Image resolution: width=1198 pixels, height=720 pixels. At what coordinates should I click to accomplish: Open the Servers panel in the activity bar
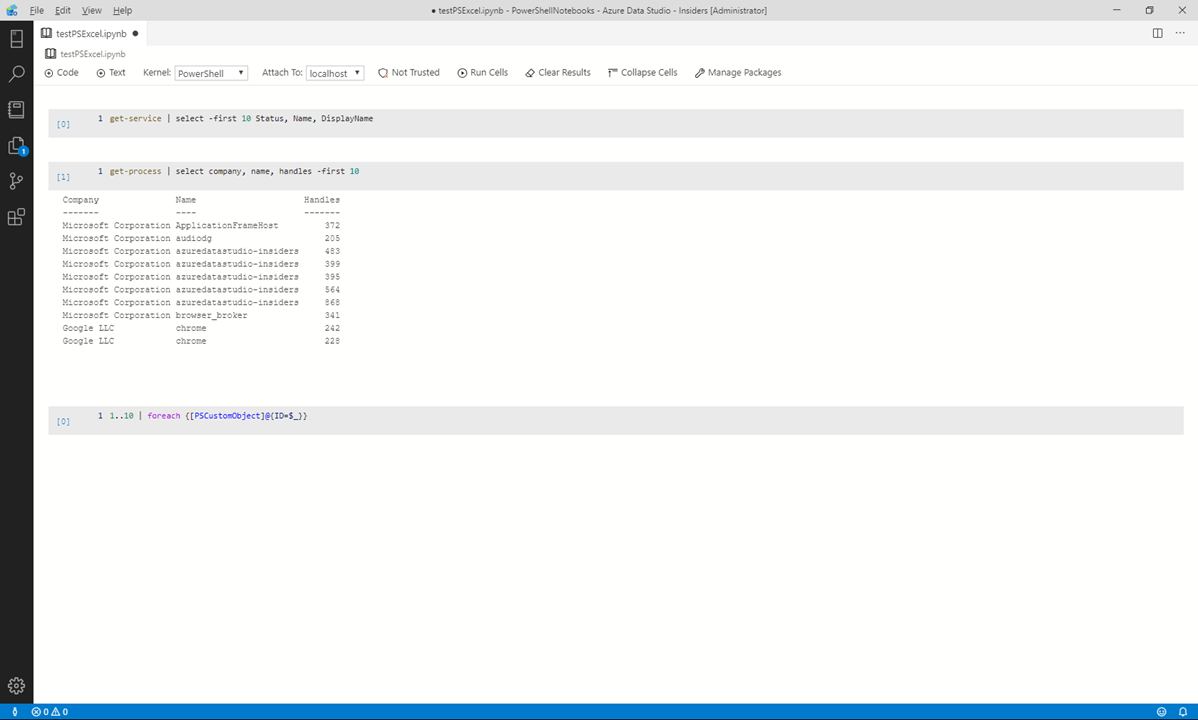16,38
